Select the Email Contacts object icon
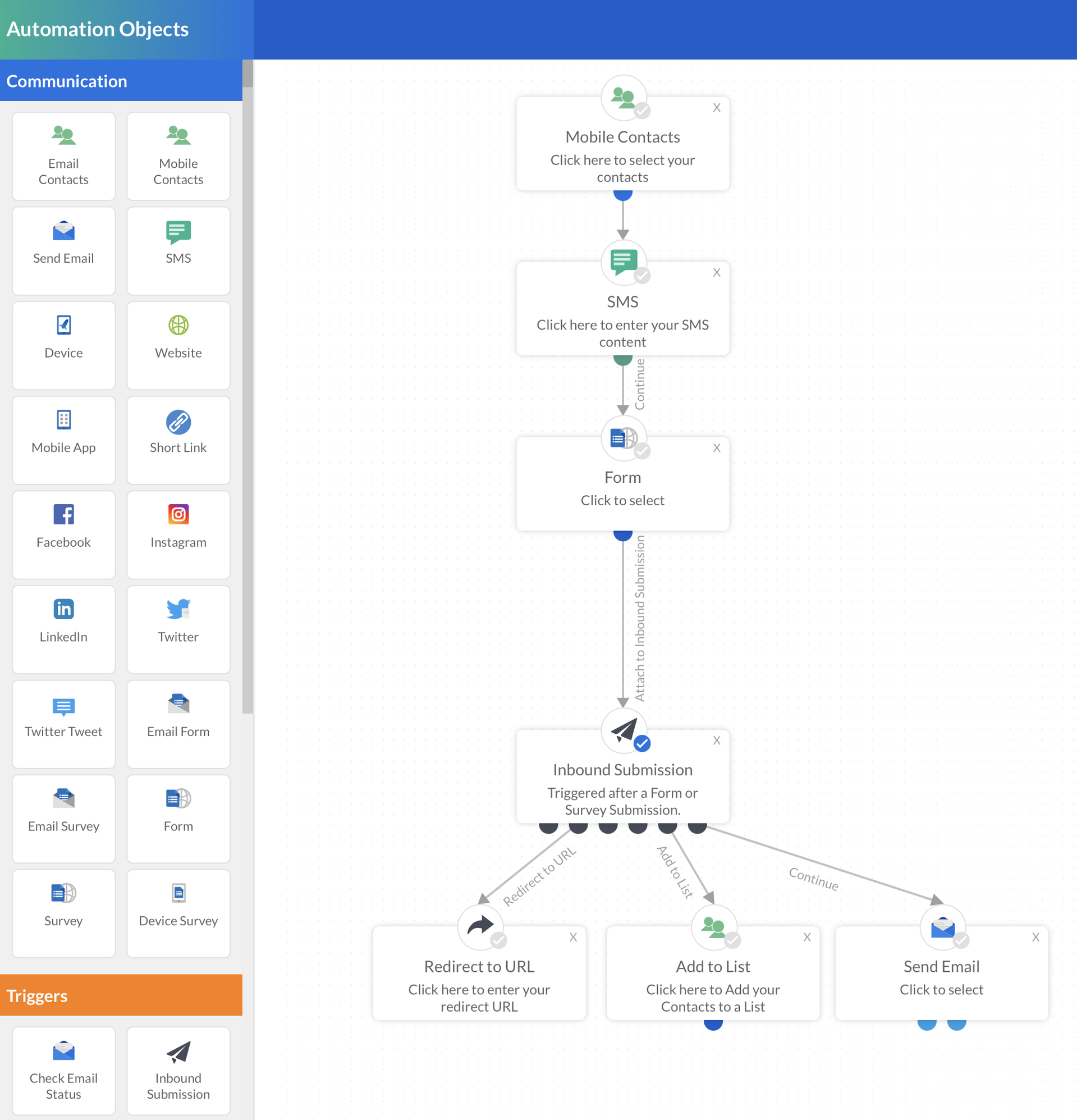The image size is (1077, 1120). click(63, 135)
